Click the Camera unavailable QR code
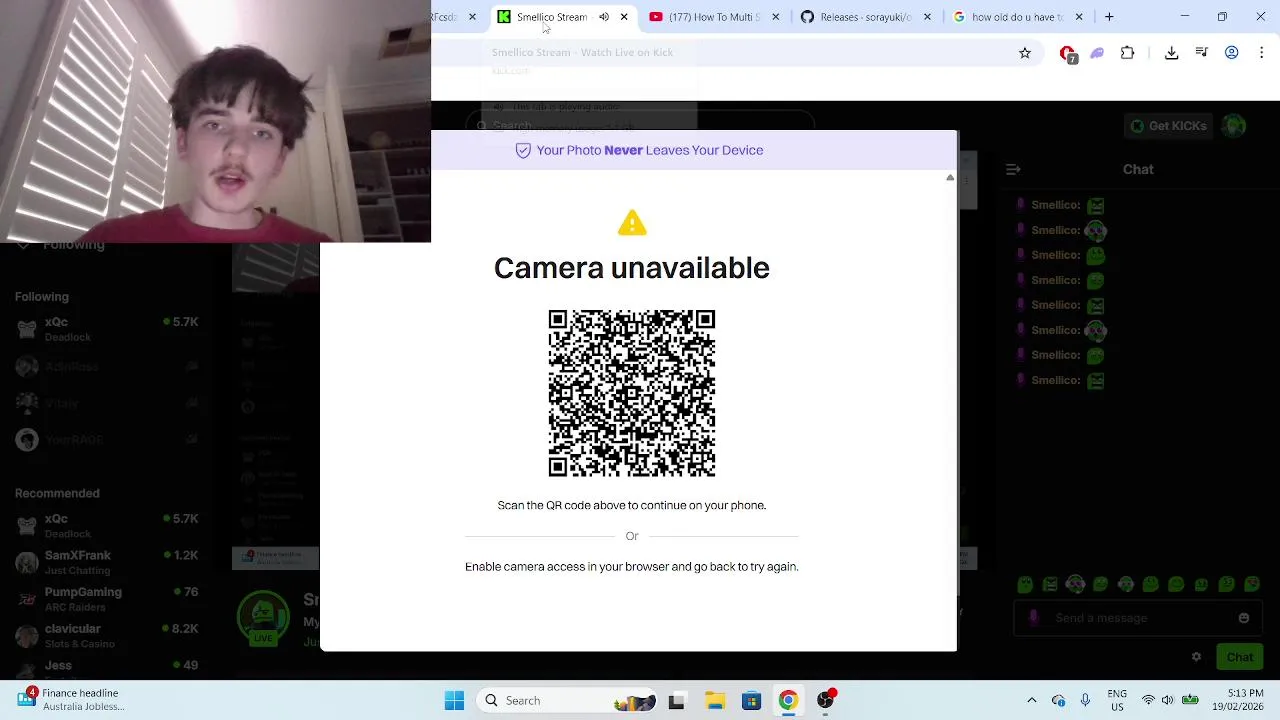The height and width of the screenshot is (720, 1280). pyautogui.click(x=632, y=394)
